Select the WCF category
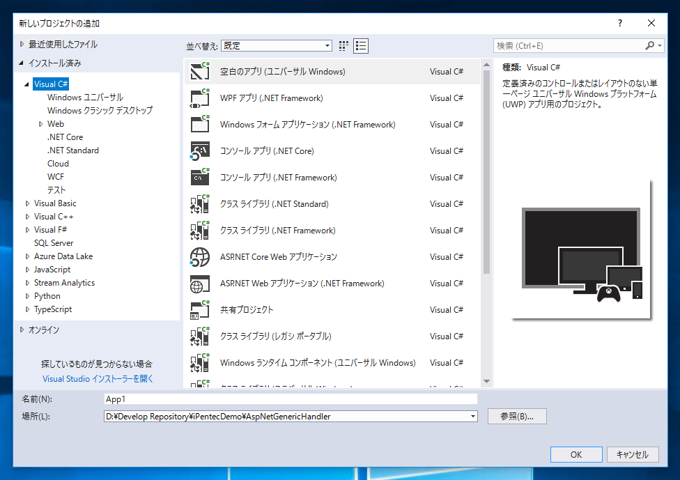The height and width of the screenshot is (480, 680). point(56,177)
